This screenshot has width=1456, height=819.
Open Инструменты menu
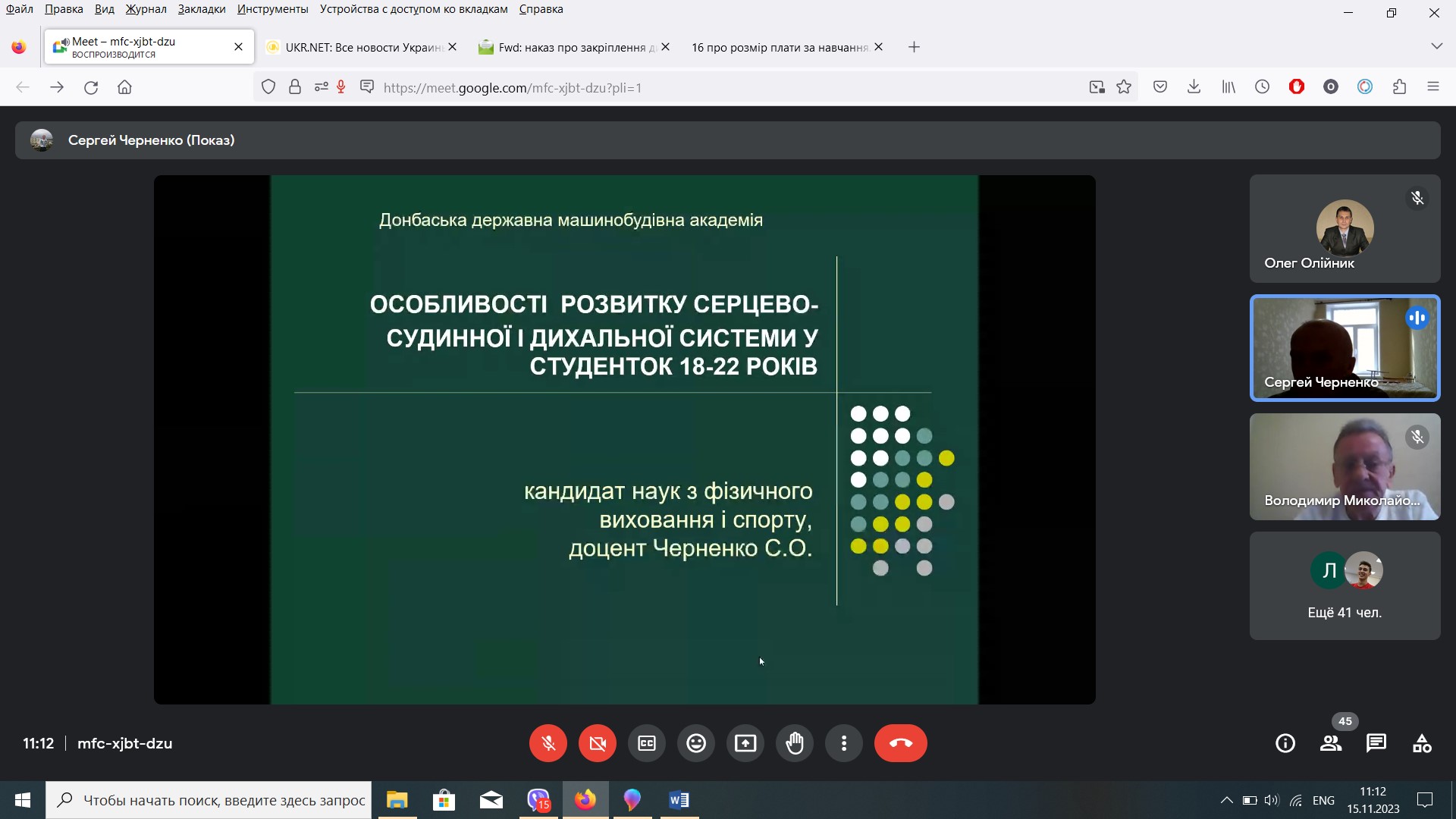(x=273, y=9)
